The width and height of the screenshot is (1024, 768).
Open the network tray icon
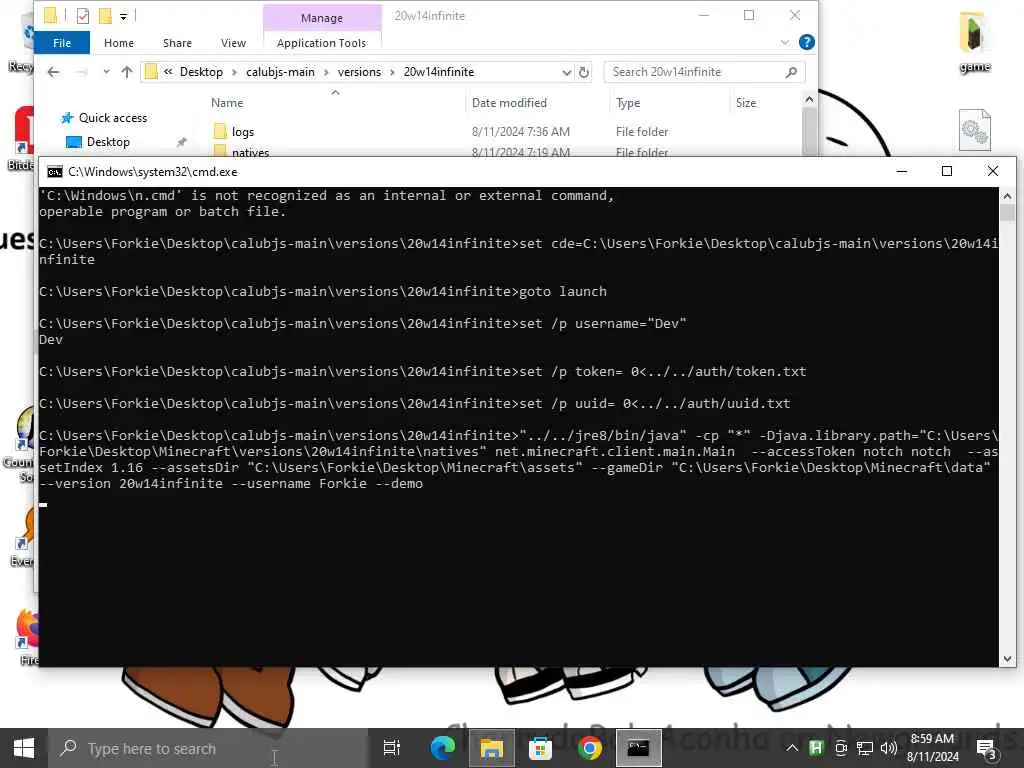coord(865,748)
